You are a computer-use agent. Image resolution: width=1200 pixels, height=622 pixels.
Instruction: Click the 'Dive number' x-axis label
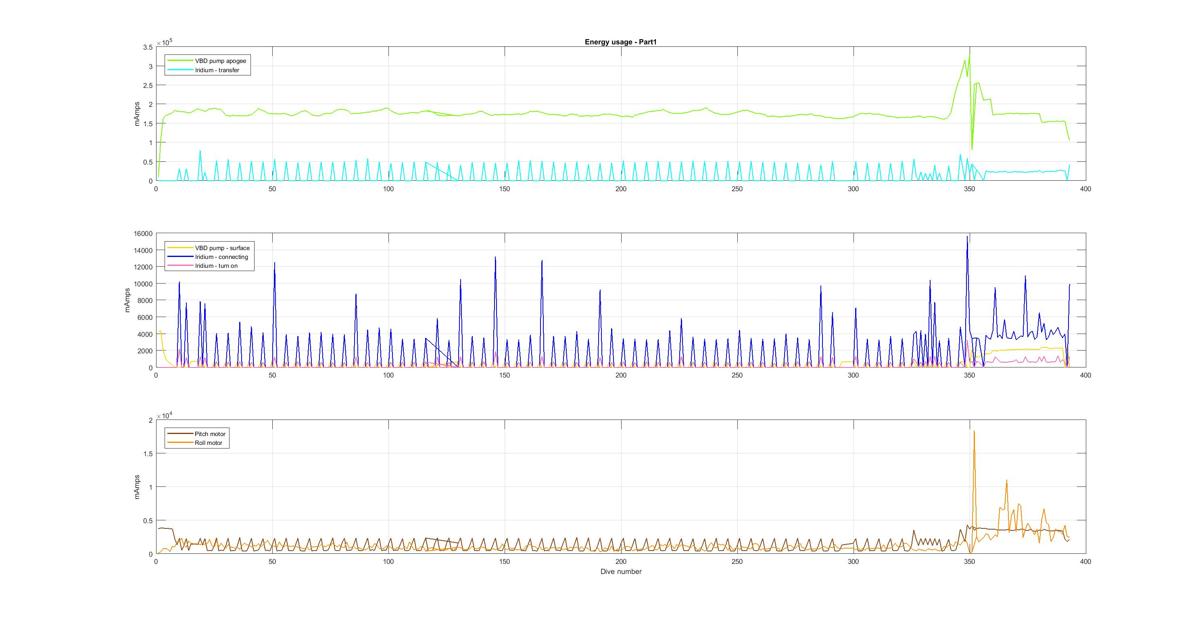tap(620, 572)
